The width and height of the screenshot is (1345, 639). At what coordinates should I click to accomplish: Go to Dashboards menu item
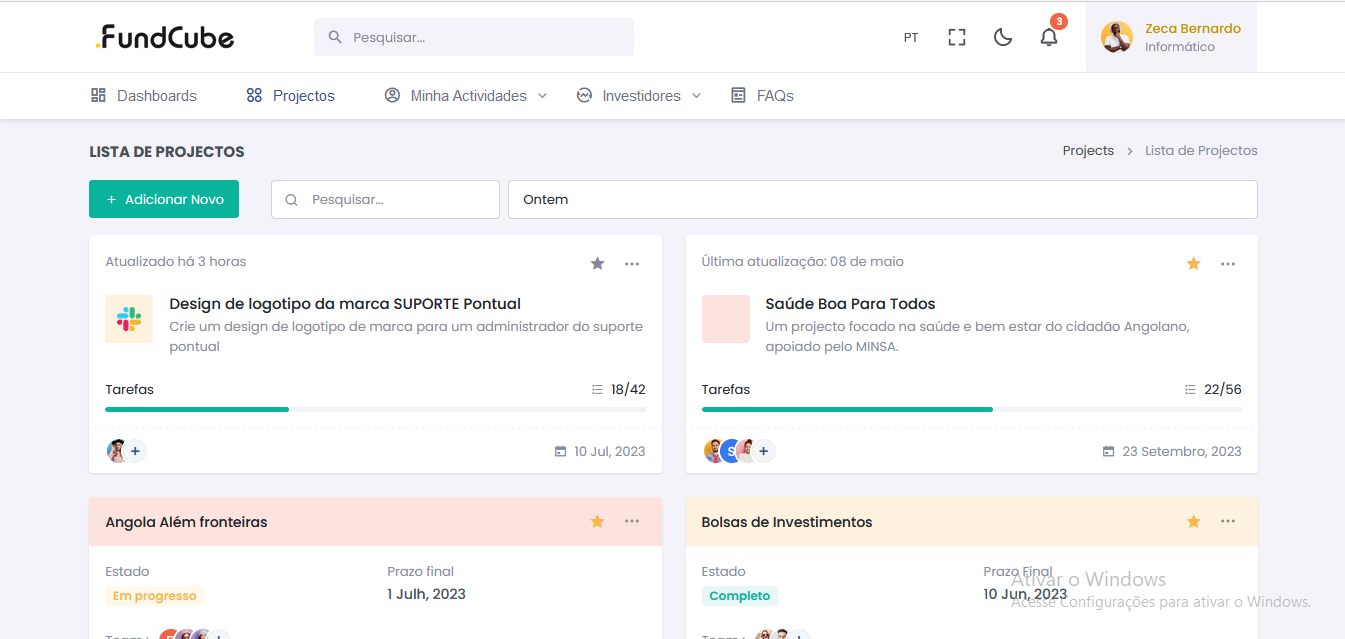[x=144, y=96]
